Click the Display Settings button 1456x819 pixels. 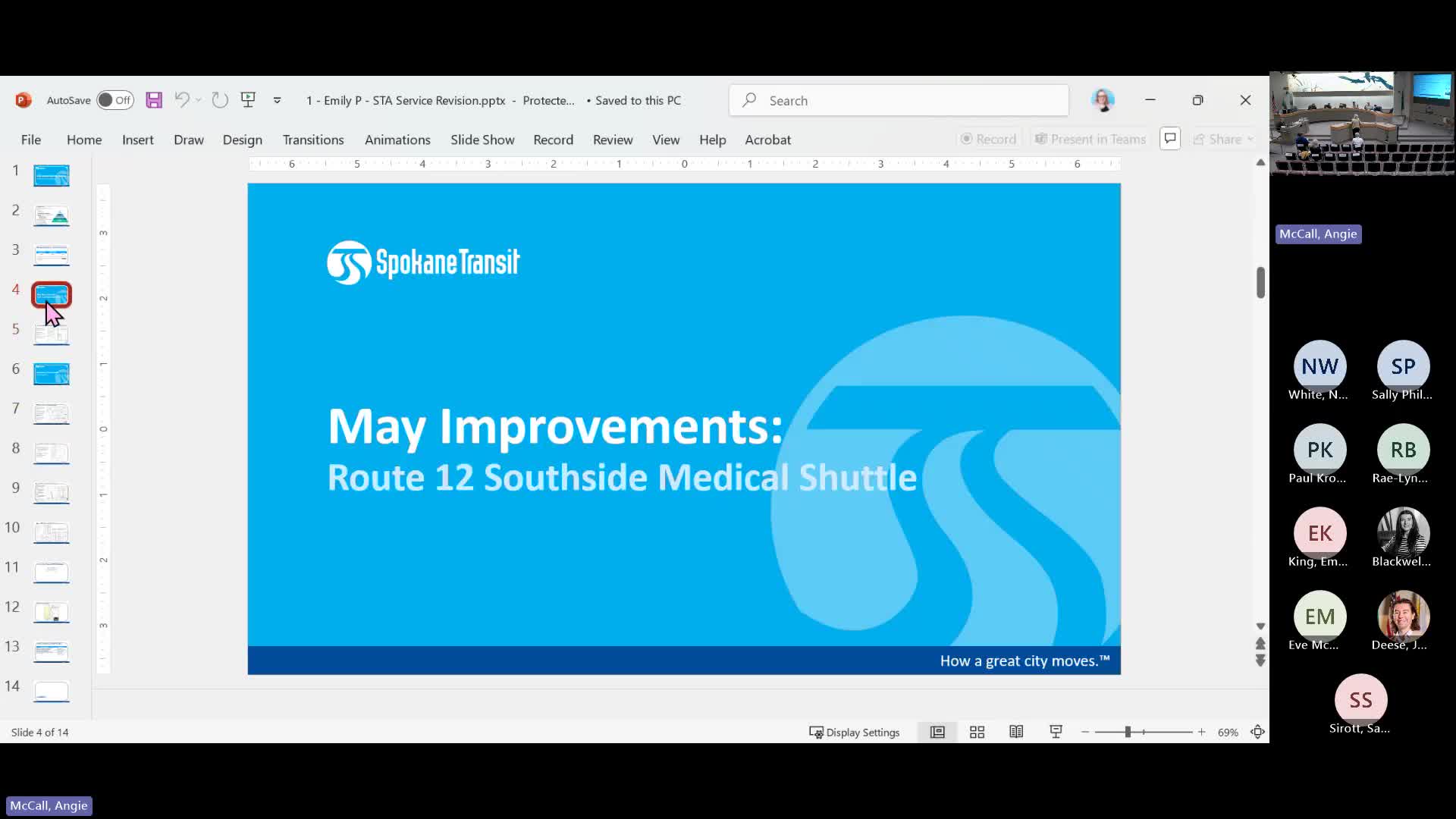pos(855,732)
